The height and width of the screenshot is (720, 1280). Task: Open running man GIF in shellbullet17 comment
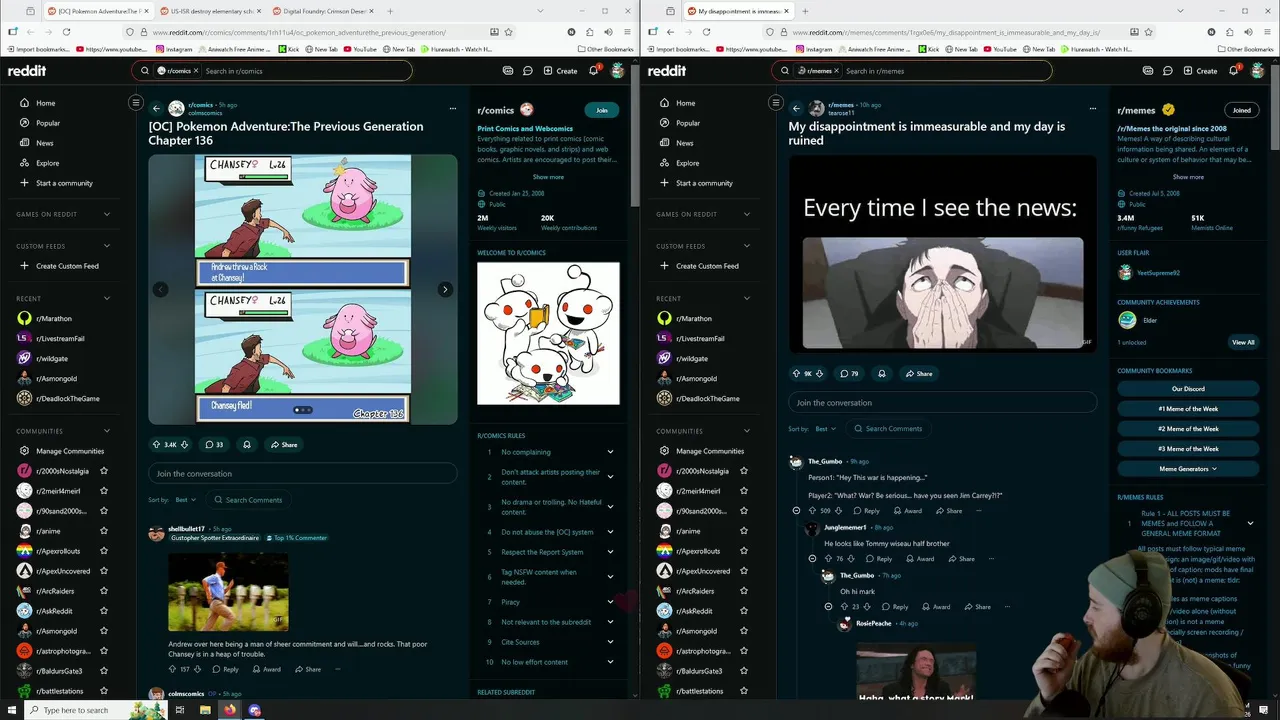coord(228,591)
